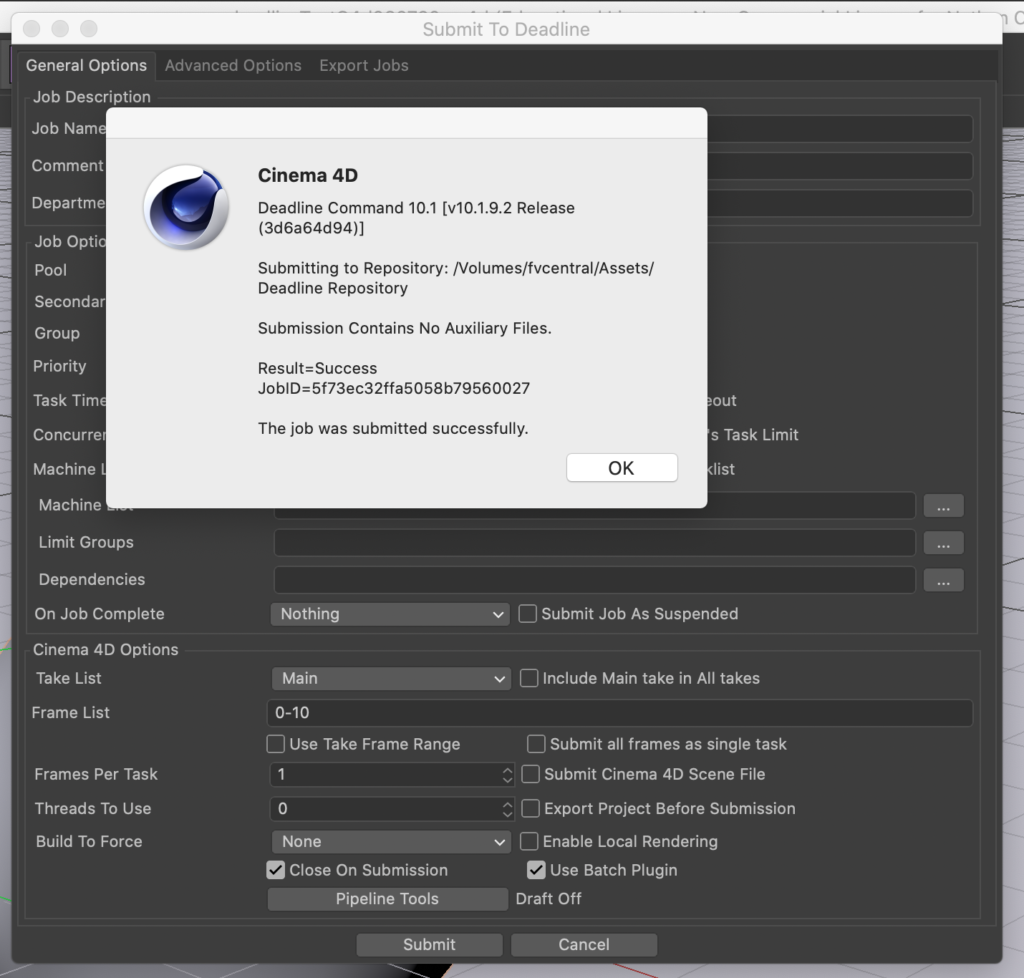Open Machine List browse button

[x=943, y=506]
